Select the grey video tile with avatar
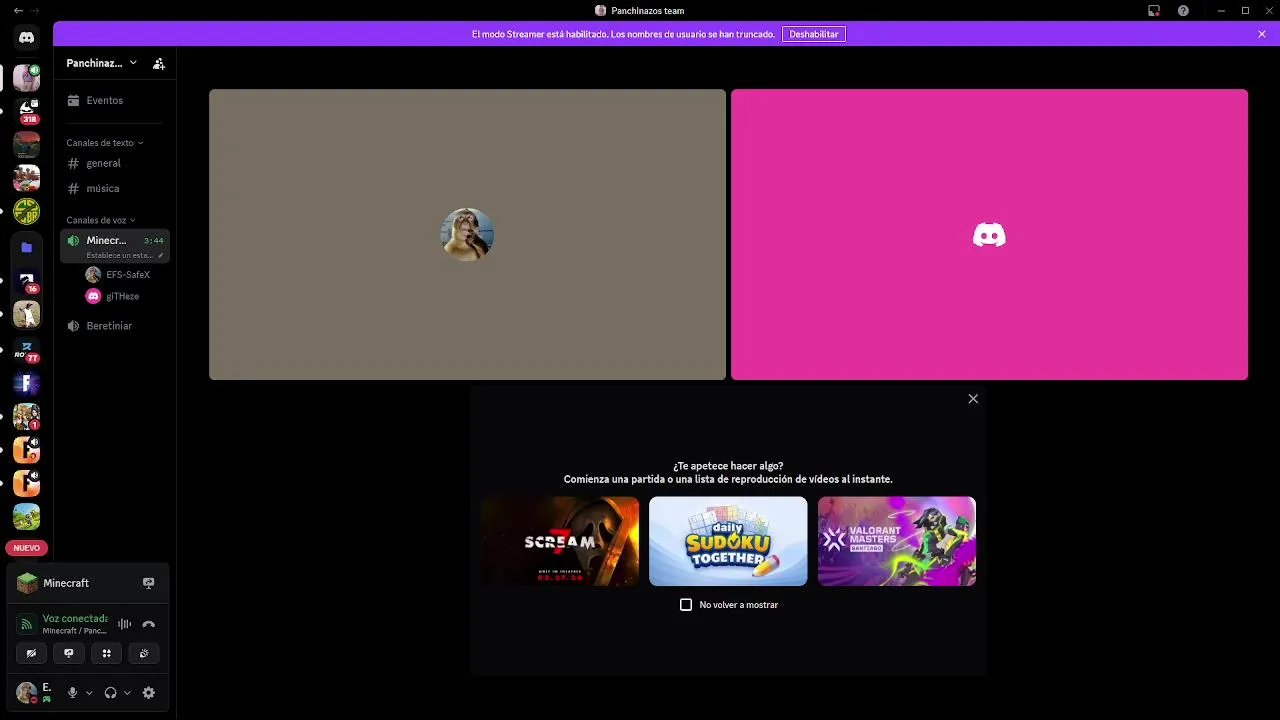1280x720 pixels. (x=467, y=235)
